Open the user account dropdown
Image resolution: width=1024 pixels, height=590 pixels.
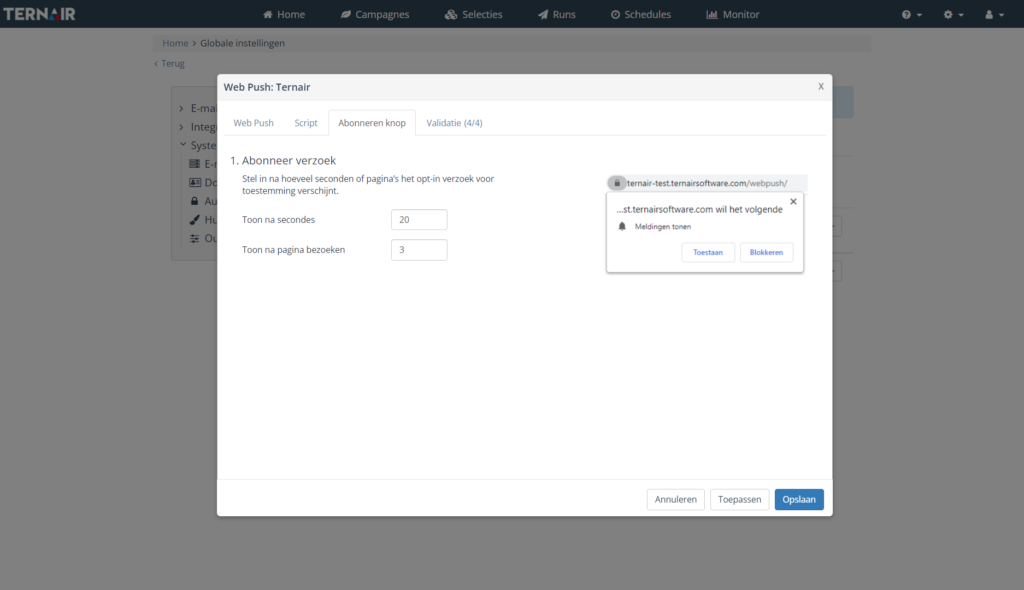coord(995,14)
